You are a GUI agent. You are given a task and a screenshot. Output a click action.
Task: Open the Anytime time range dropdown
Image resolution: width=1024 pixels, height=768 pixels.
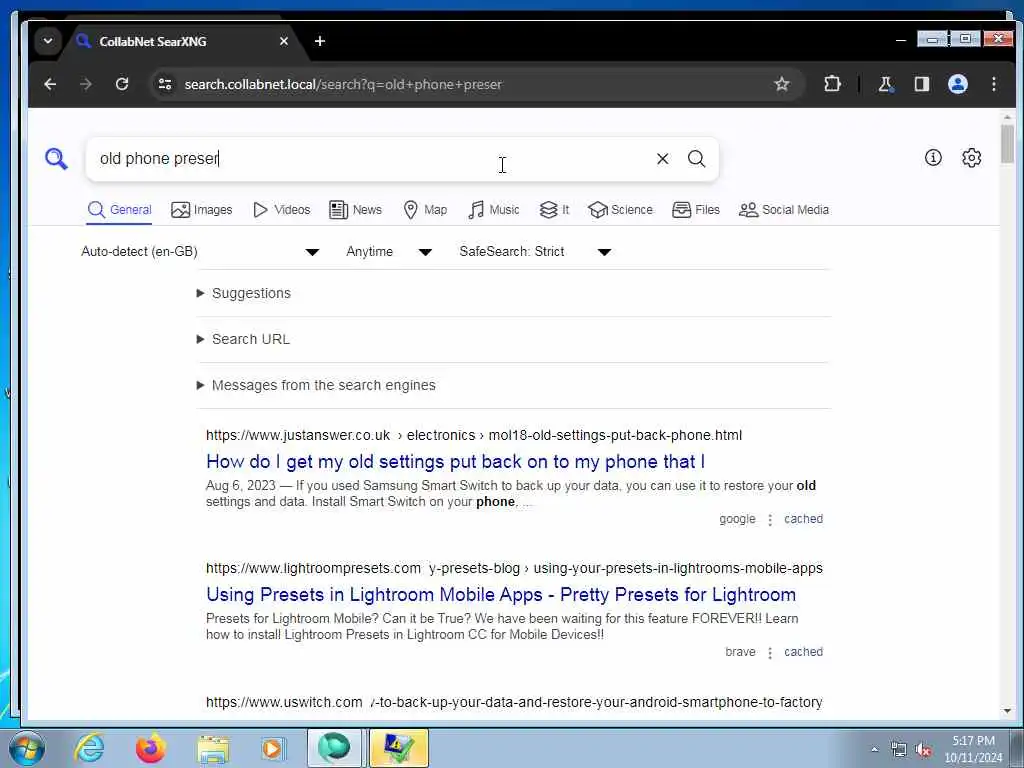point(389,251)
